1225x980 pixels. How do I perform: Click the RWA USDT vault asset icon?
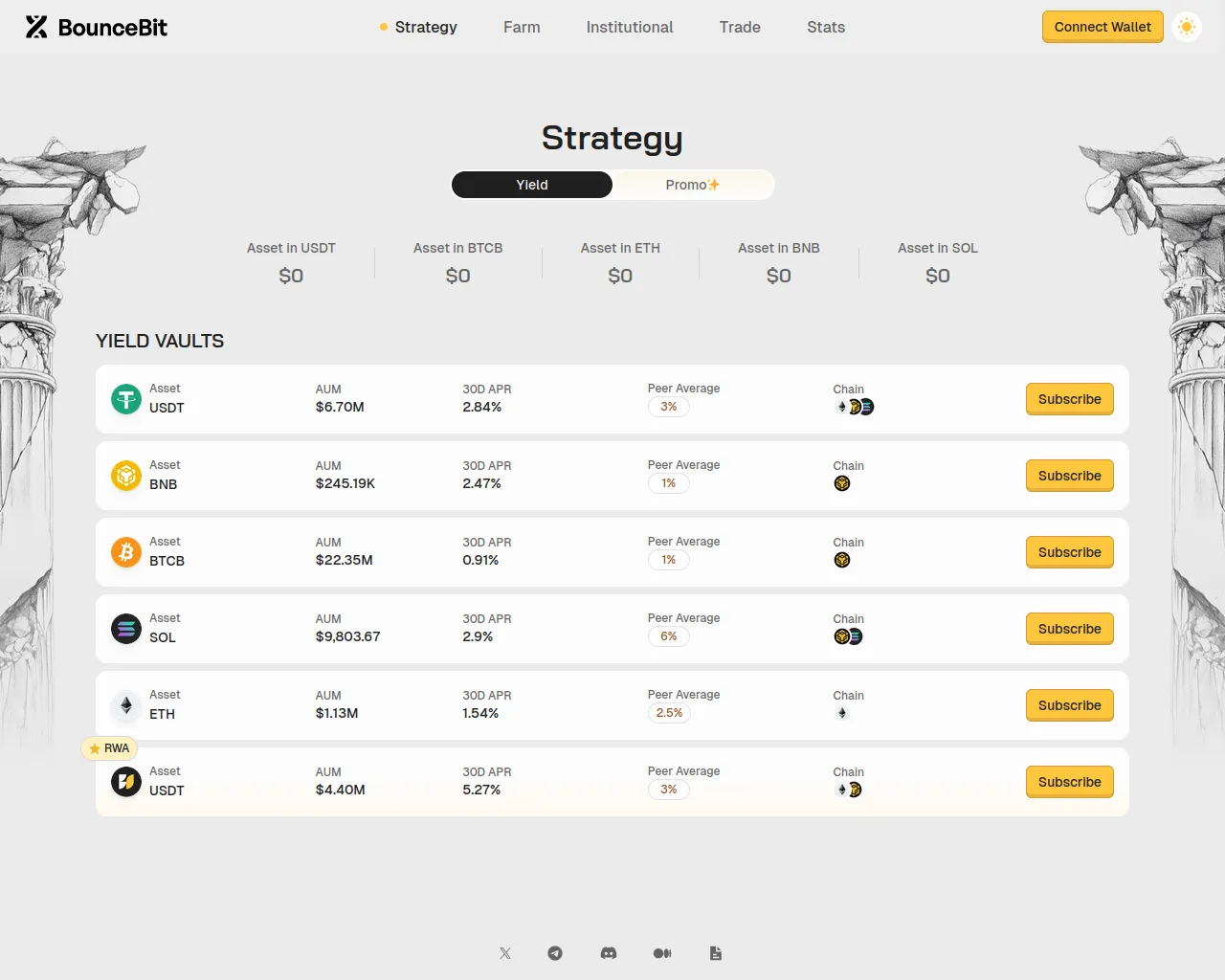(x=126, y=782)
